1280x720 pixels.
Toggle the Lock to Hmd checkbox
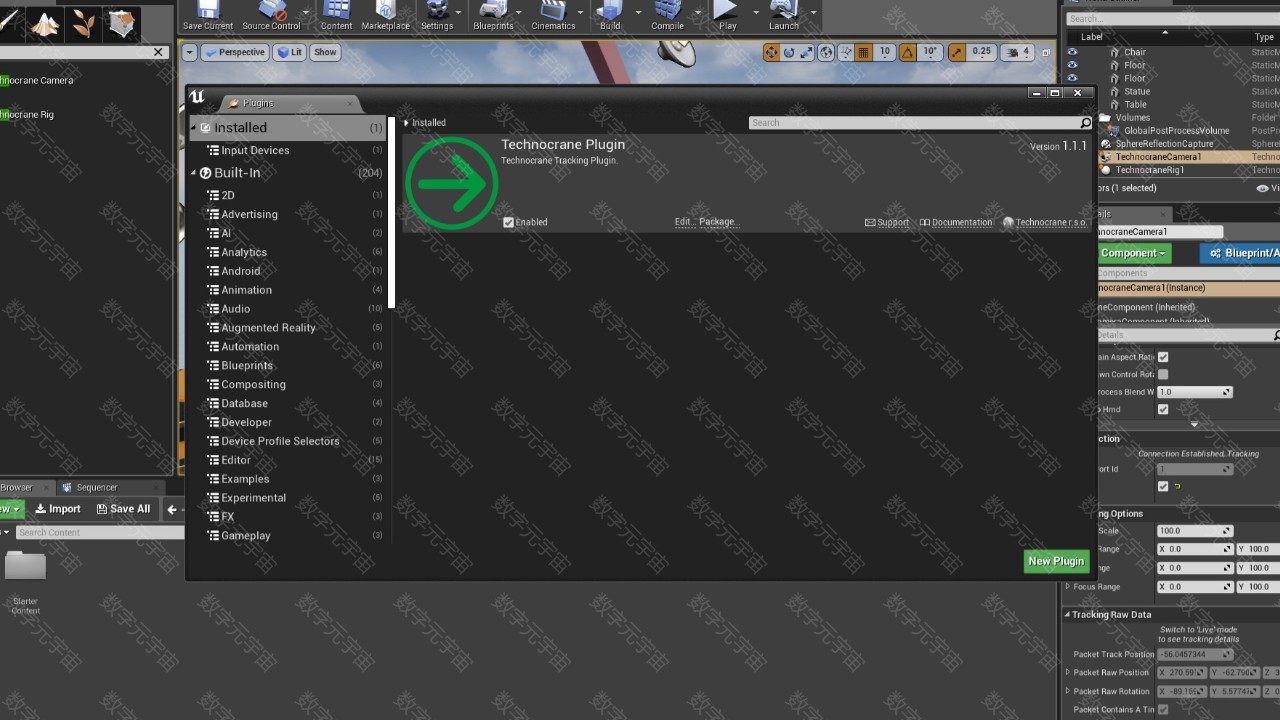1163,409
